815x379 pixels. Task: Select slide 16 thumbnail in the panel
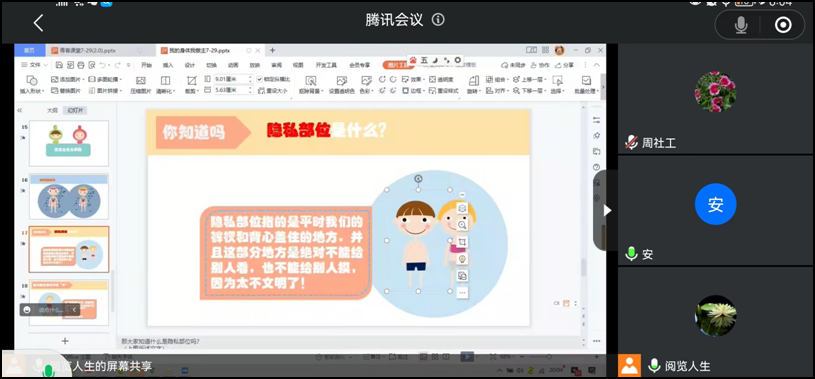(x=69, y=197)
